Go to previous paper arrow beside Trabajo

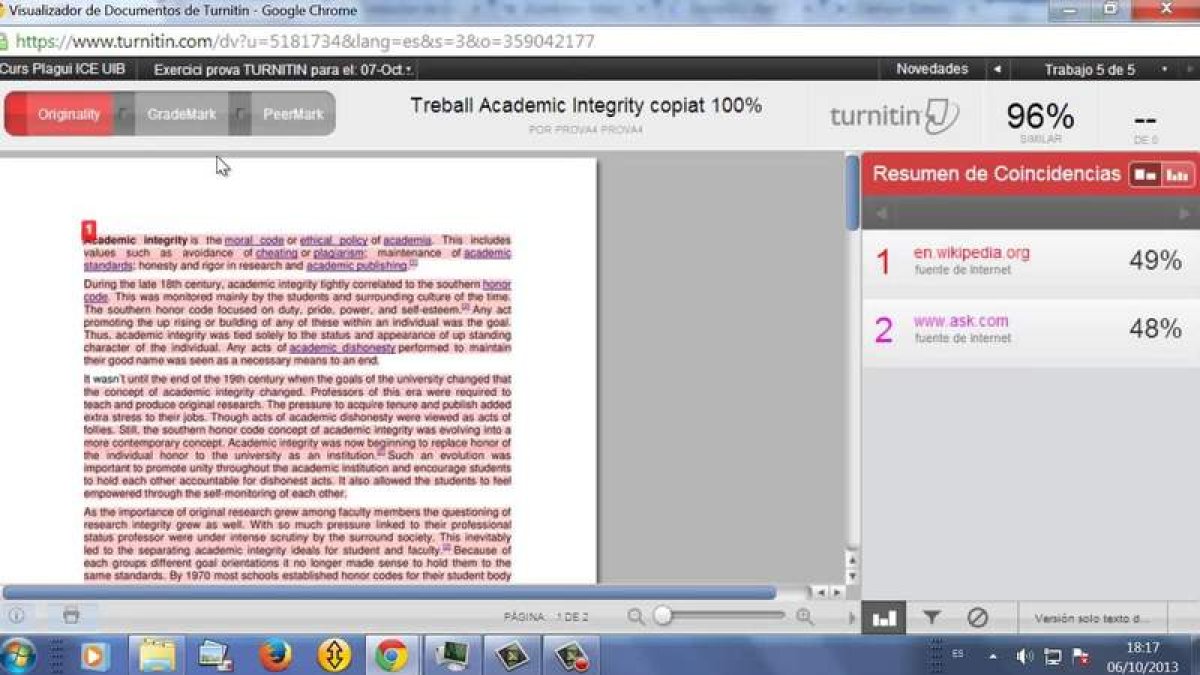[x=996, y=69]
